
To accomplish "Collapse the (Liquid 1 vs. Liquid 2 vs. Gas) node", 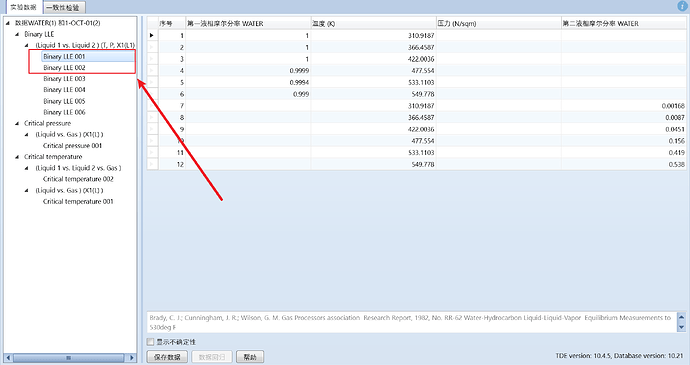I will point(27,168).
